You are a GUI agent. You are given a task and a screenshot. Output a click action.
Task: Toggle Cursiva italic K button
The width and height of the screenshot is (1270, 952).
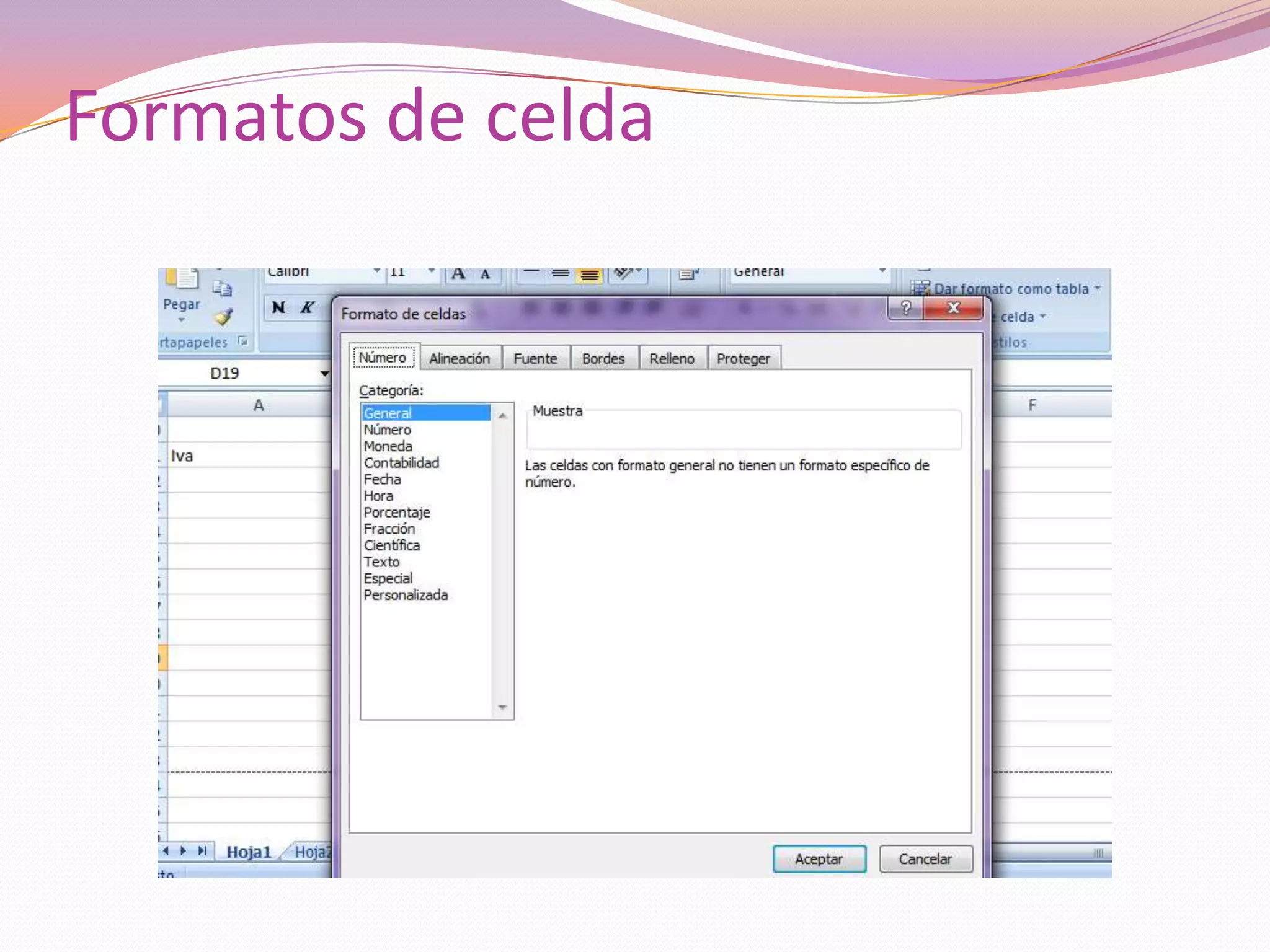point(308,307)
